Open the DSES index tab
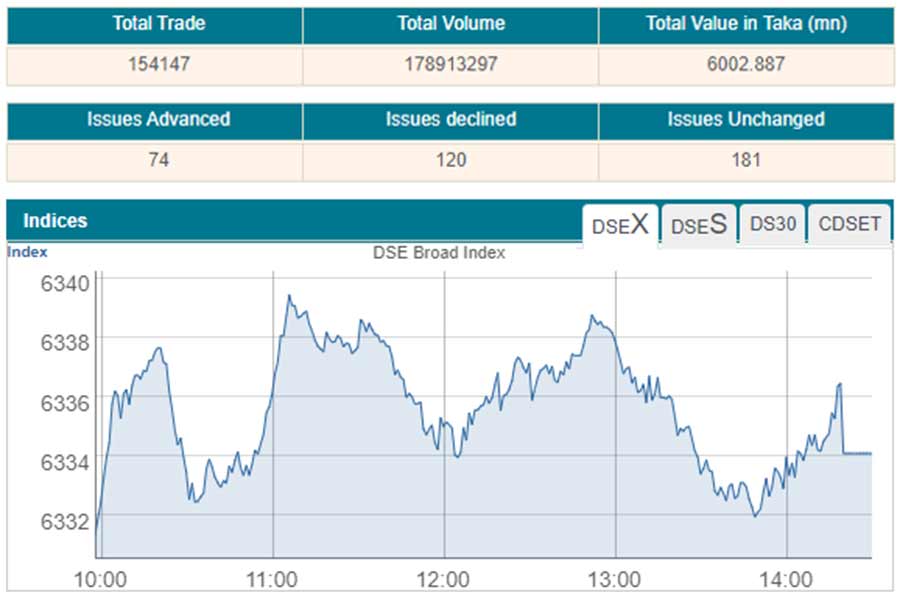This screenshot has height=600, width=900. (697, 225)
